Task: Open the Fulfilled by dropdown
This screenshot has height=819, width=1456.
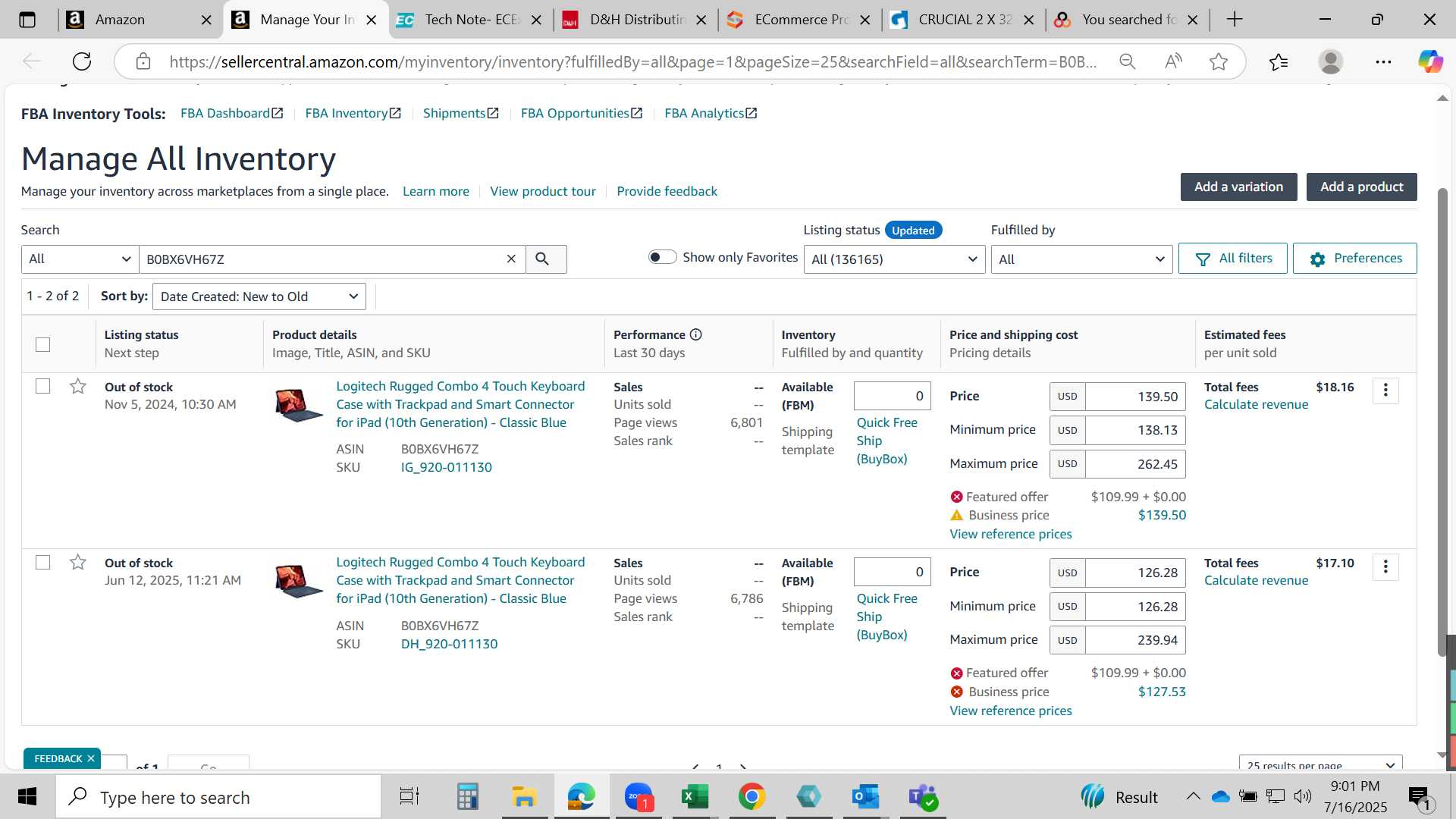Action: coord(1081,259)
